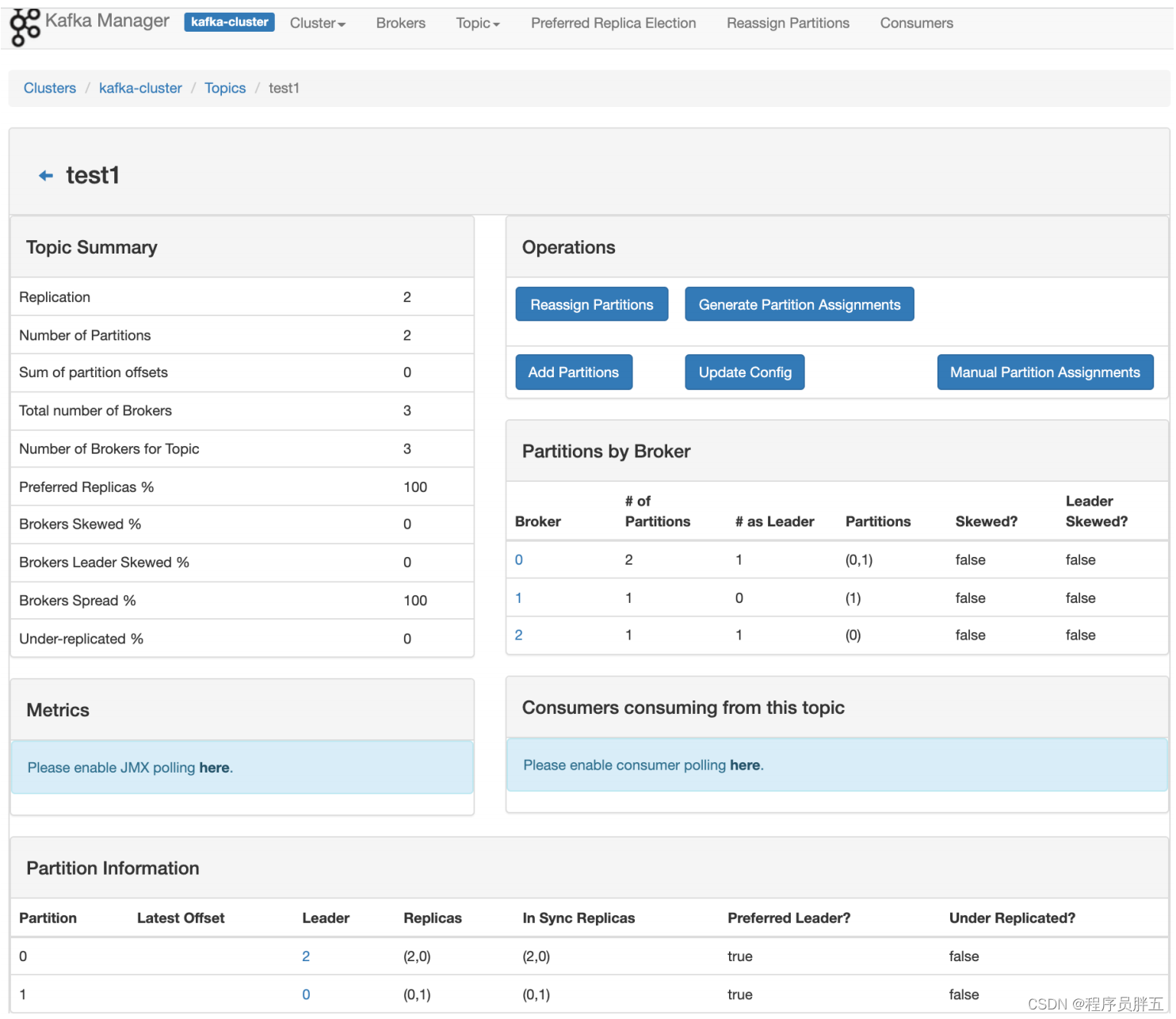Click the Preferred Leader? column header
This screenshot has width=1176, height=1019.
pos(788,918)
